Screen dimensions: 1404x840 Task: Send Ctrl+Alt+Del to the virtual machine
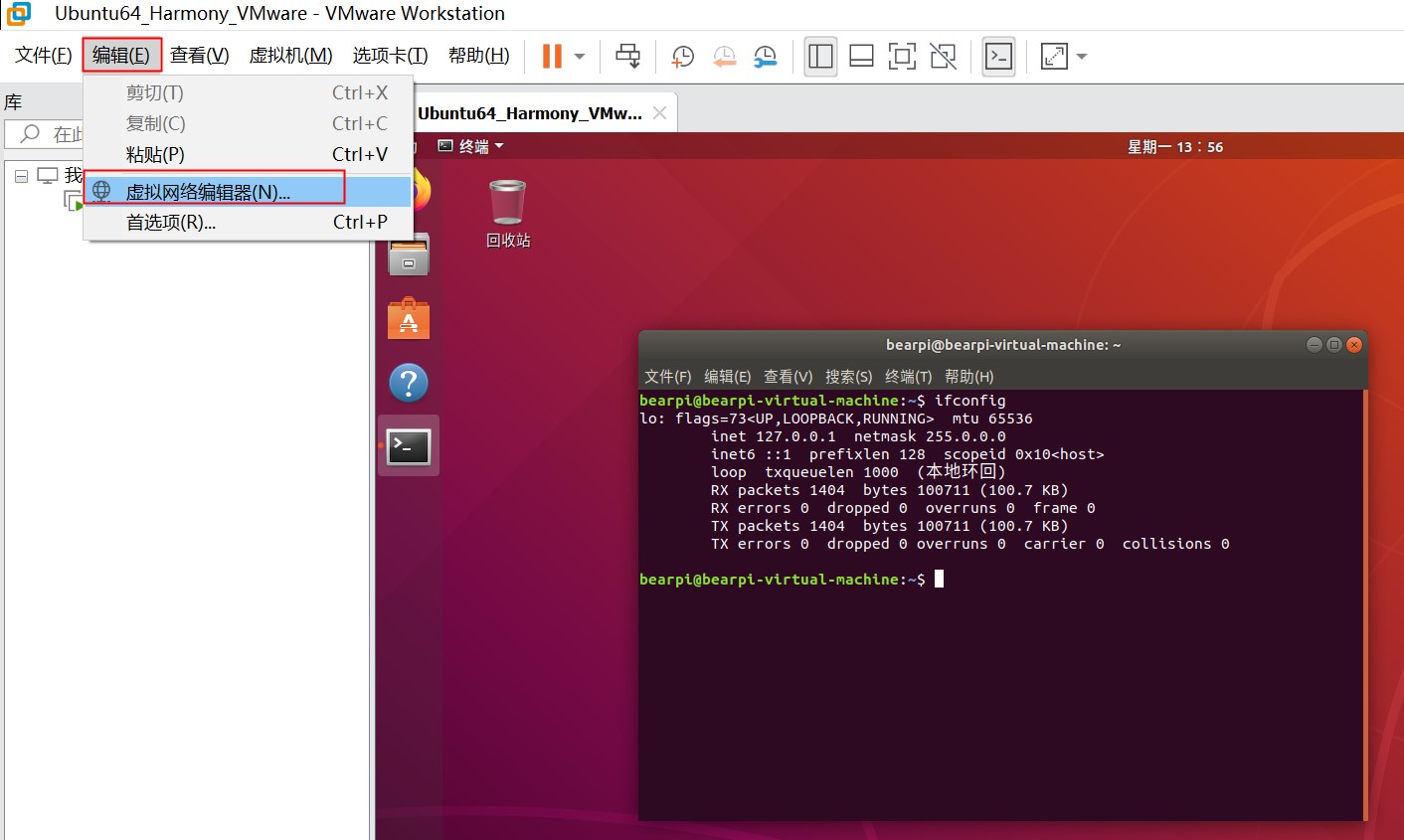coord(627,56)
